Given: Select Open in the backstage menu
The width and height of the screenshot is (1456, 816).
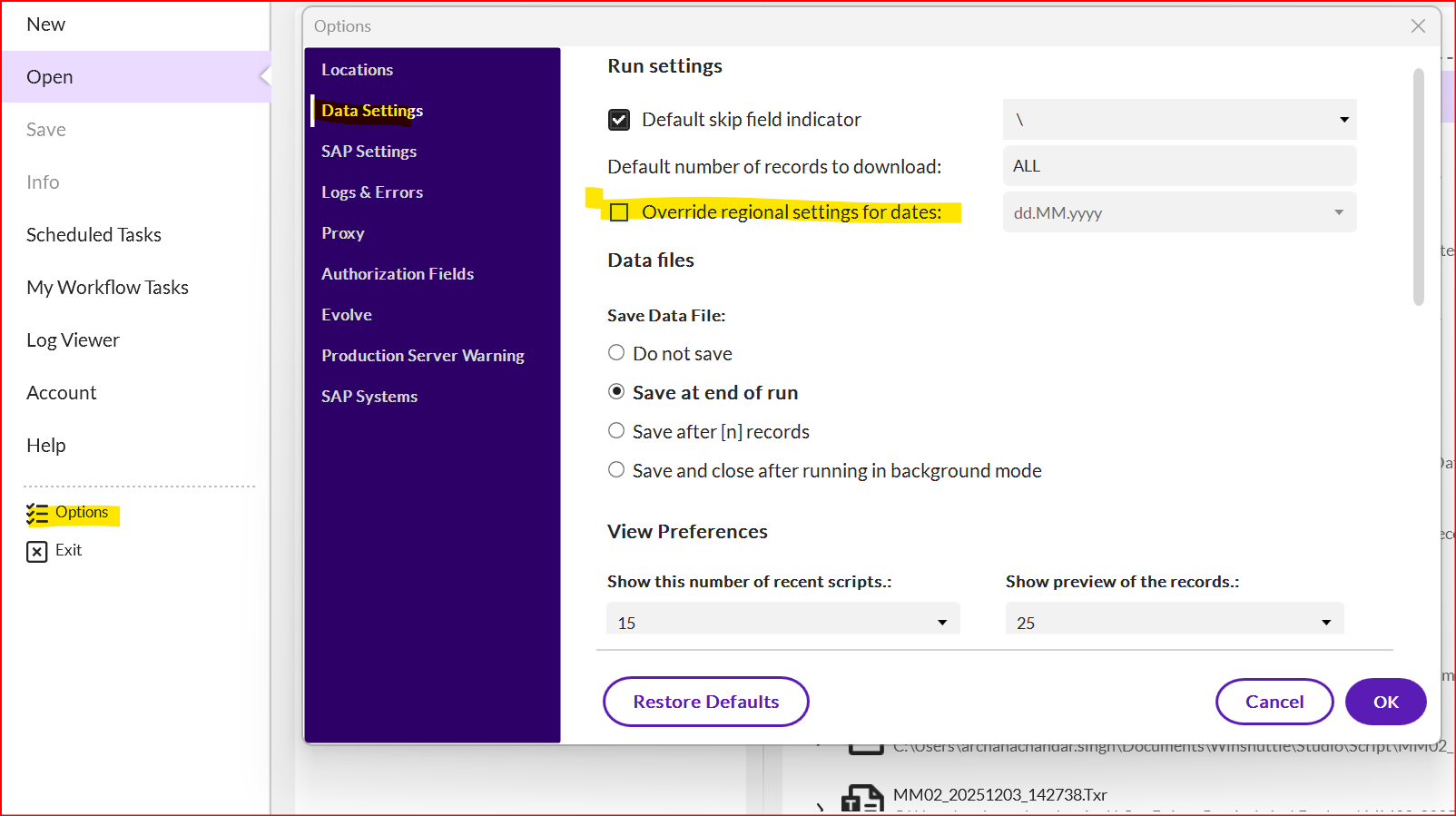Looking at the screenshot, I should tap(49, 77).
